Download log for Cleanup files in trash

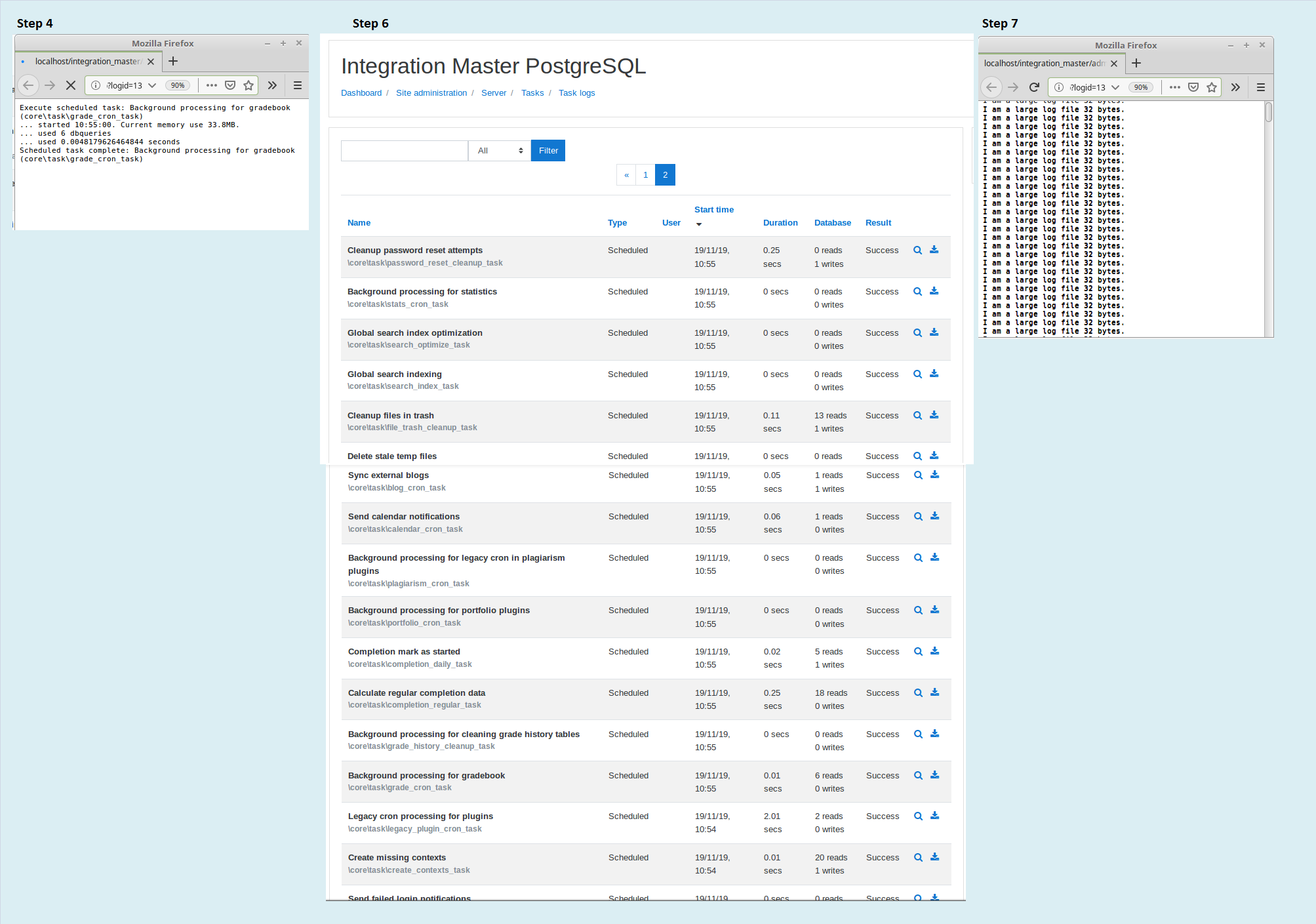[934, 415]
